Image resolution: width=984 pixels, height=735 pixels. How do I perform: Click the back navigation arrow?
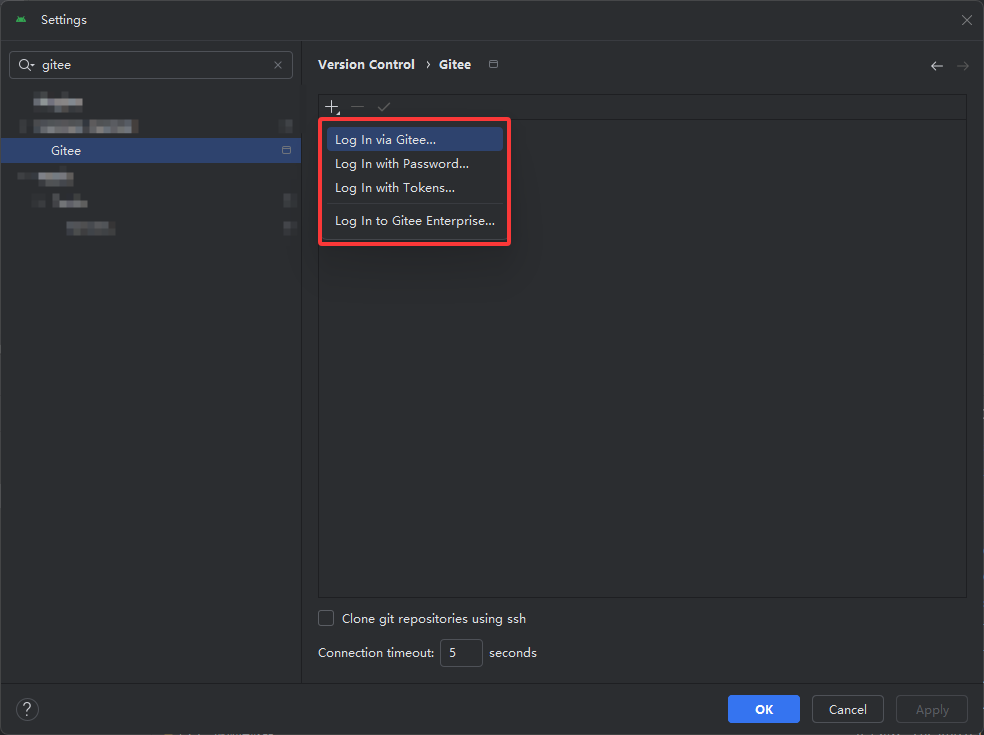937,65
